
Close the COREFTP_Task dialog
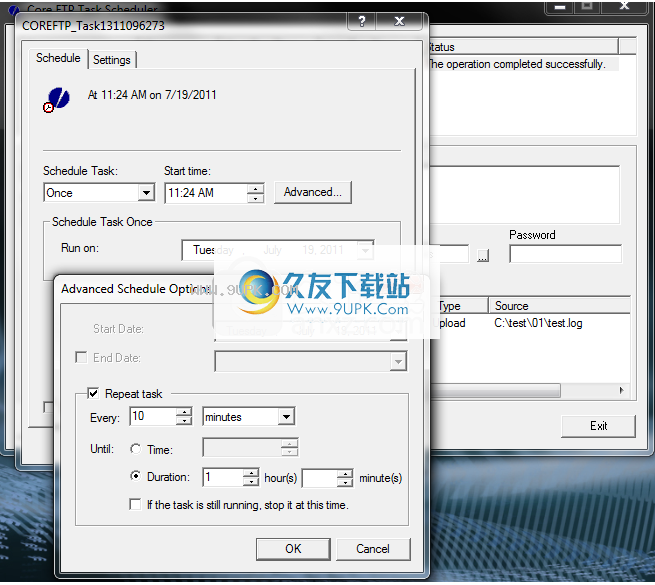tap(399, 21)
